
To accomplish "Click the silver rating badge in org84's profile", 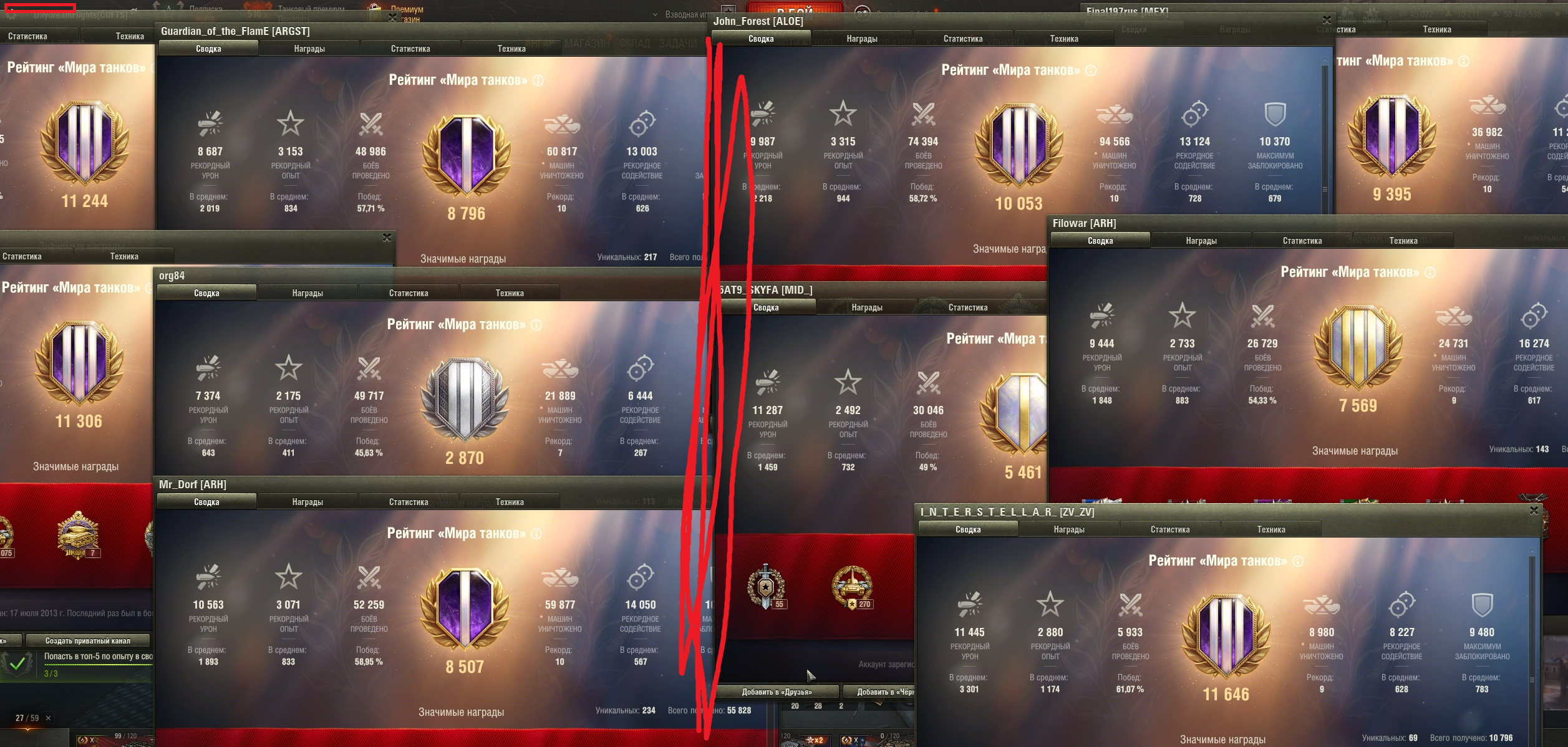I will 465,400.
